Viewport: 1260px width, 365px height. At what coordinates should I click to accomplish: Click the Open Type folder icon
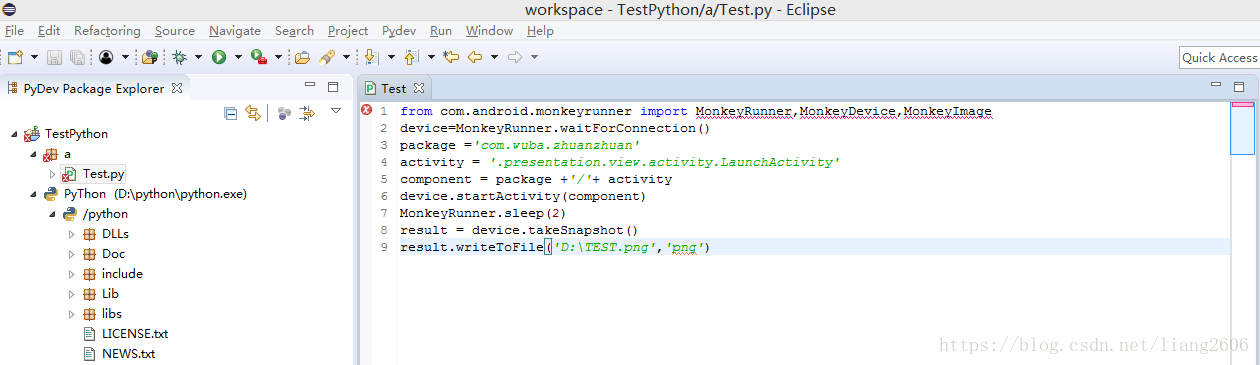[x=302, y=57]
